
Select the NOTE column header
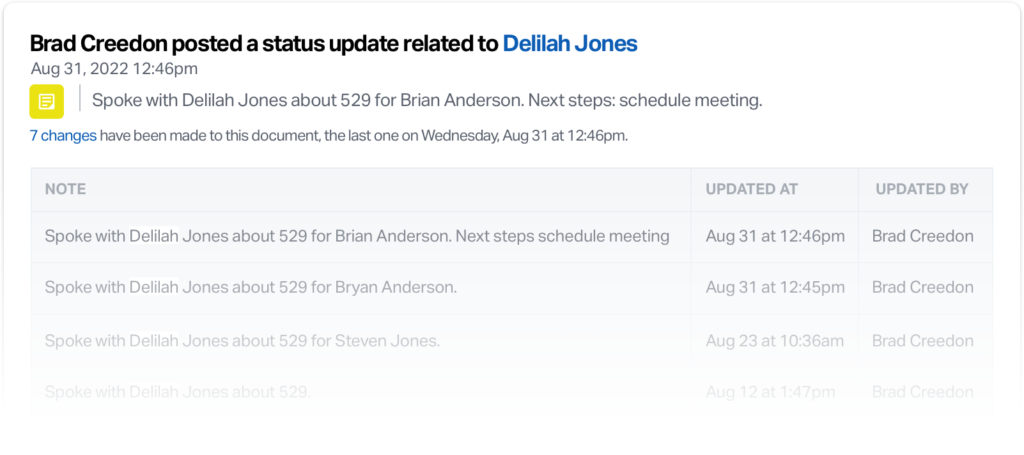pyautogui.click(x=65, y=189)
